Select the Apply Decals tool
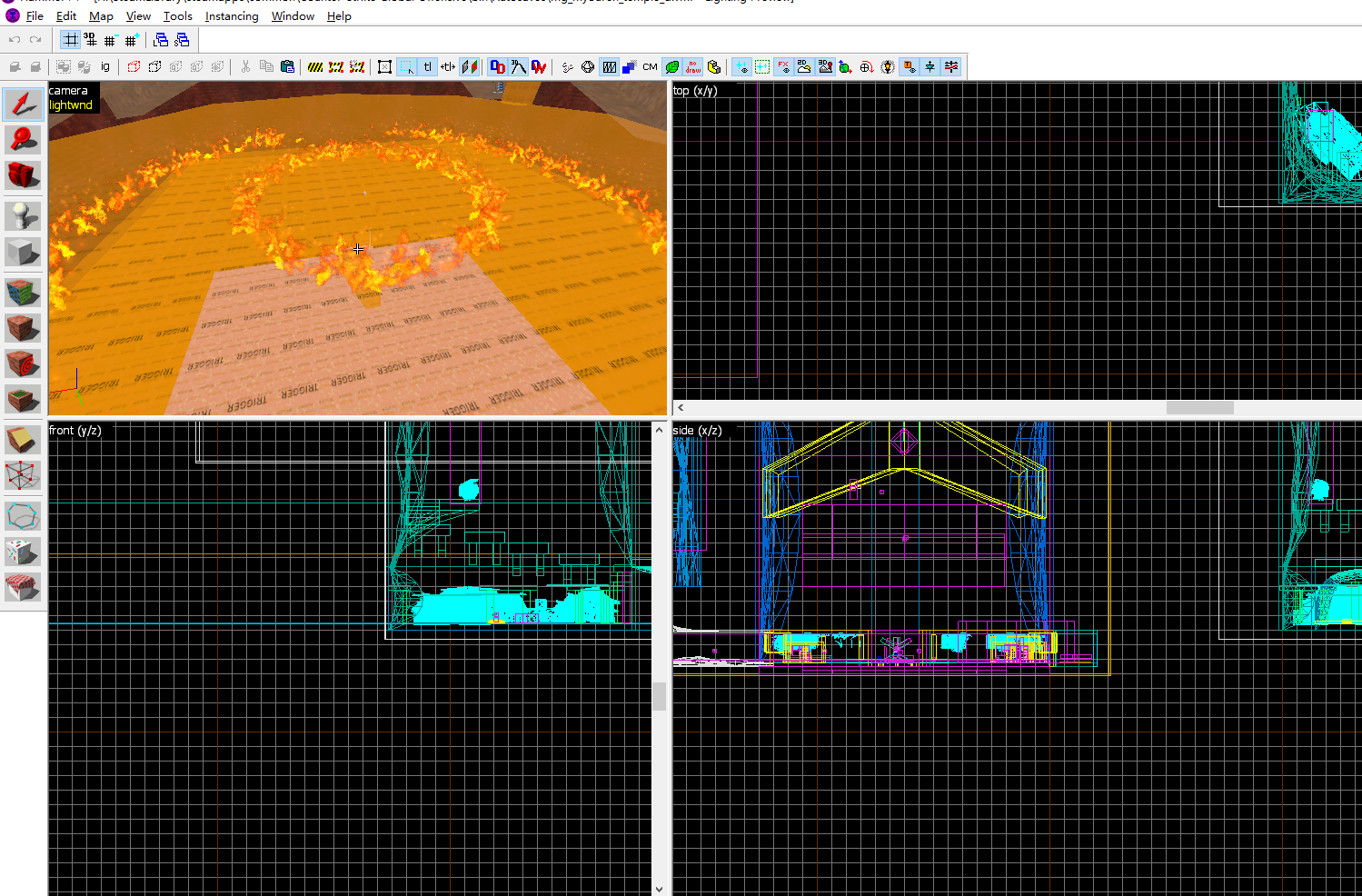 [23, 363]
